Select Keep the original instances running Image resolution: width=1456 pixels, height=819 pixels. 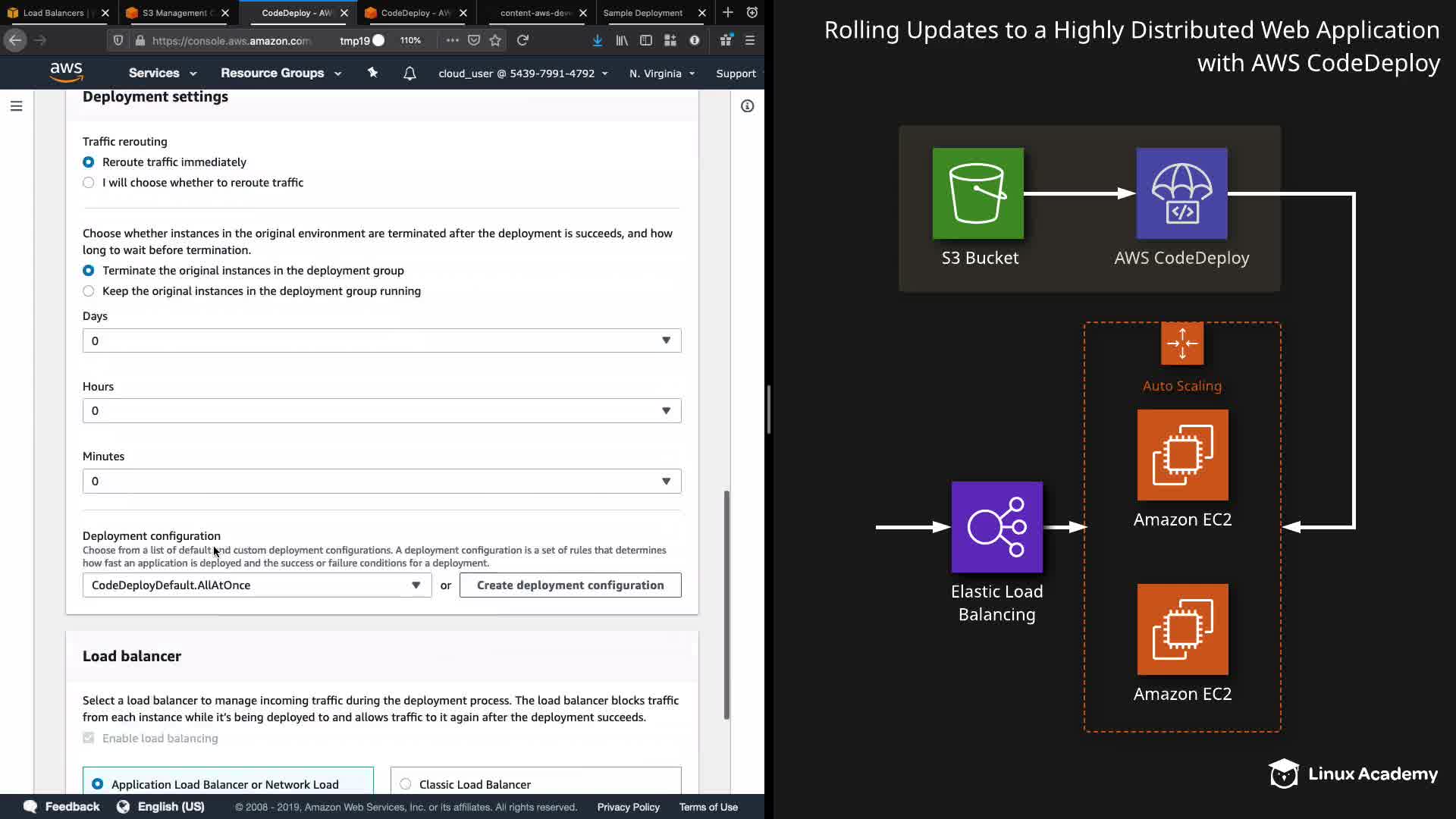pos(89,291)
